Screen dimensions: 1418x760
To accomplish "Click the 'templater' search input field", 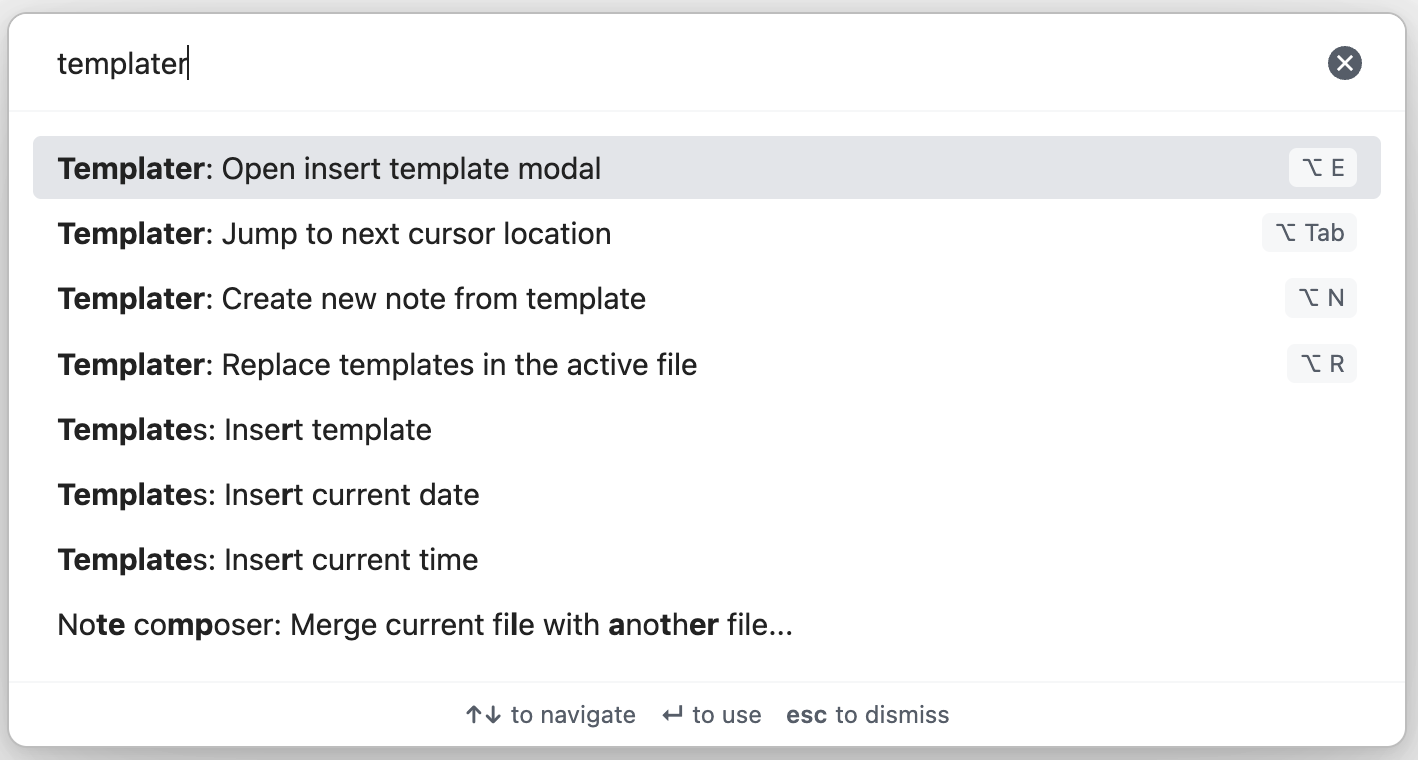I will (680, 64).
